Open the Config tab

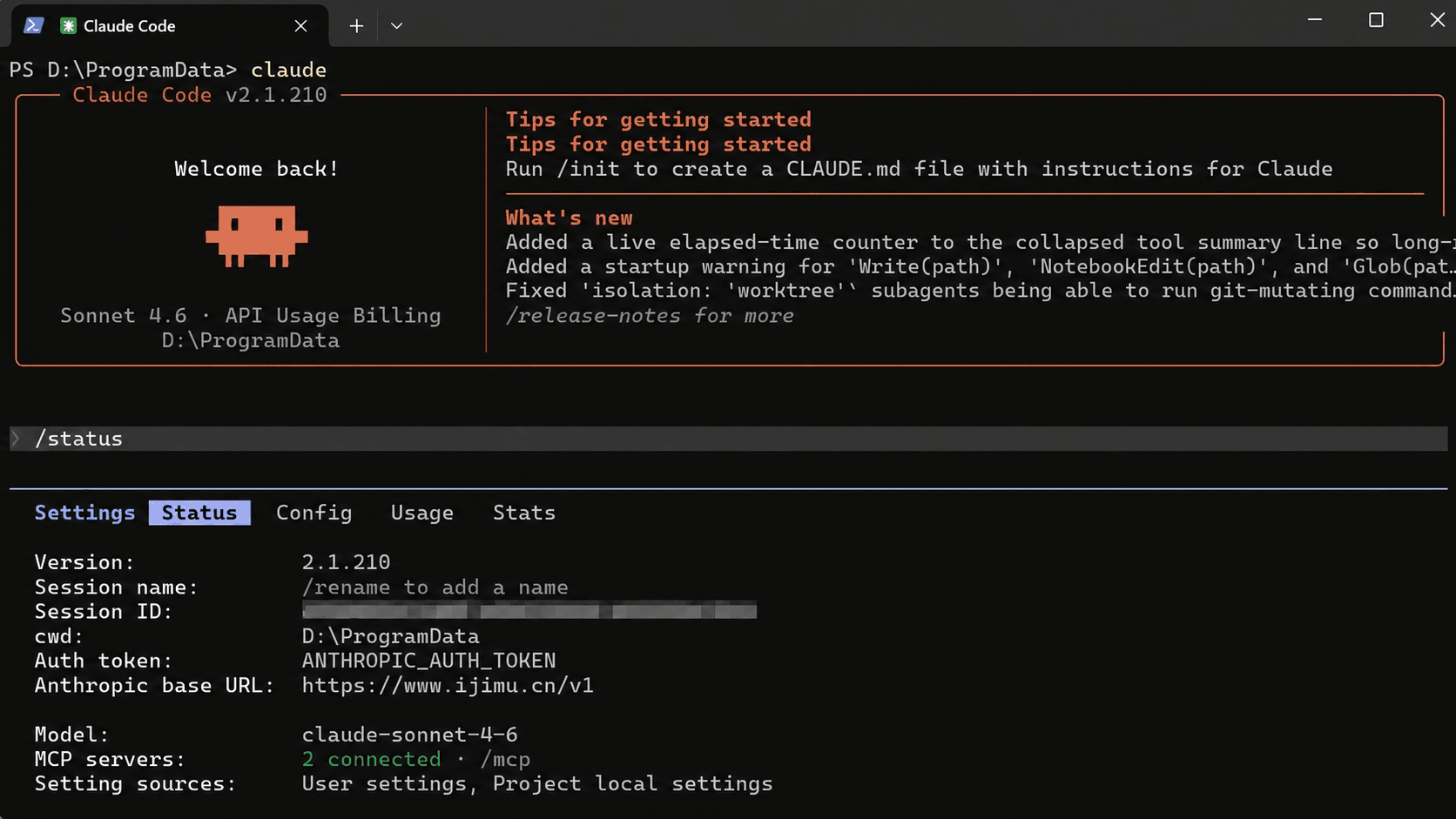point(314,513)
